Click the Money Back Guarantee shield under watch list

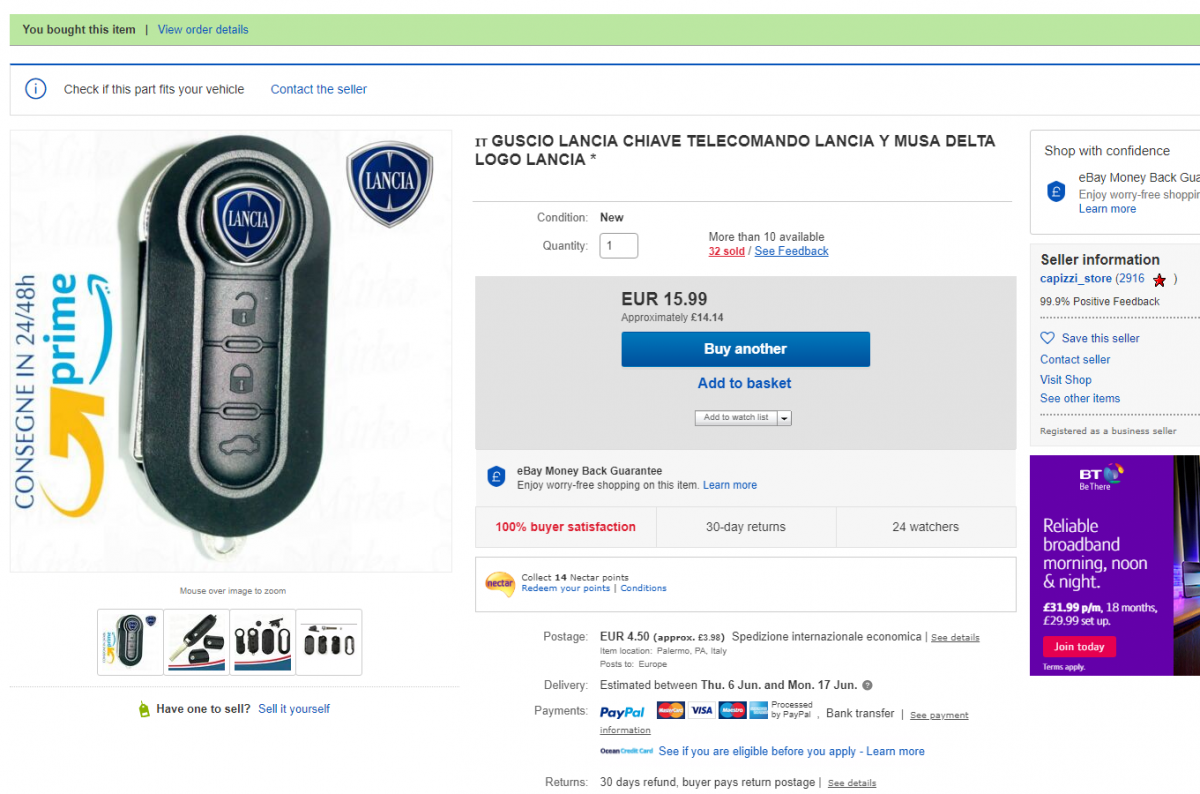(496, 477)
